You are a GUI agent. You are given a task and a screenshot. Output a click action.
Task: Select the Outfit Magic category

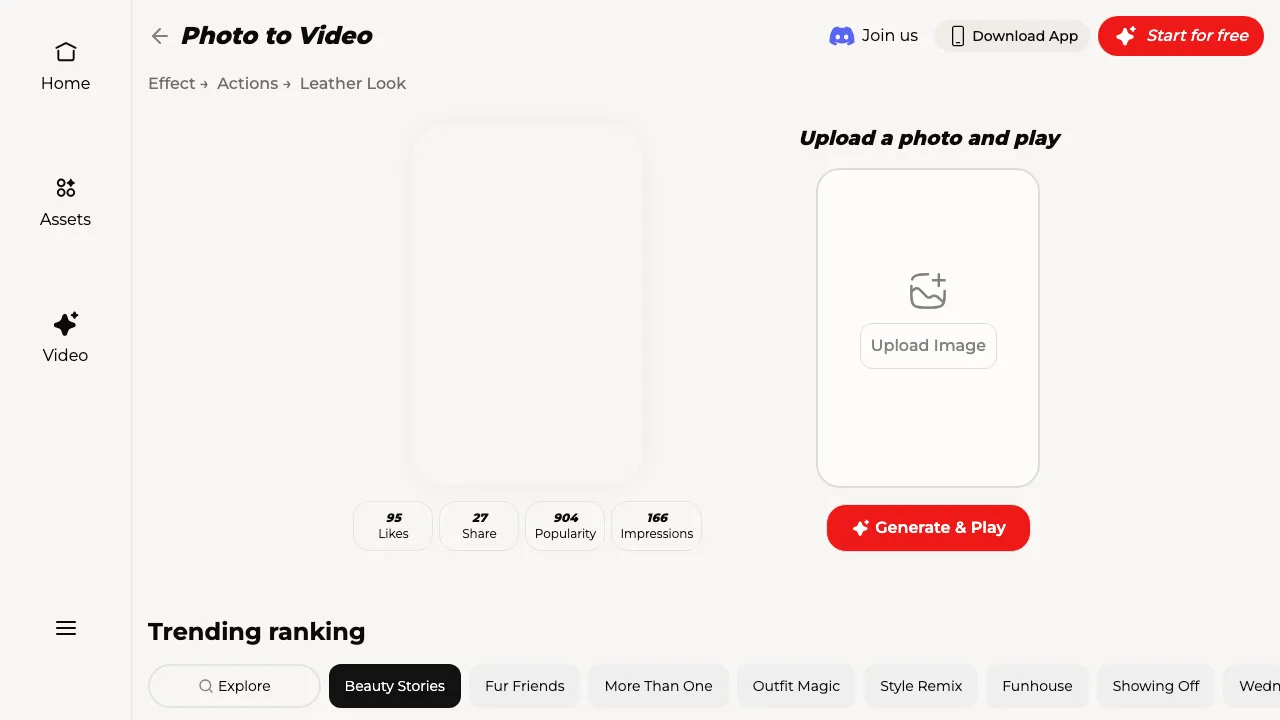click(796, 686)
